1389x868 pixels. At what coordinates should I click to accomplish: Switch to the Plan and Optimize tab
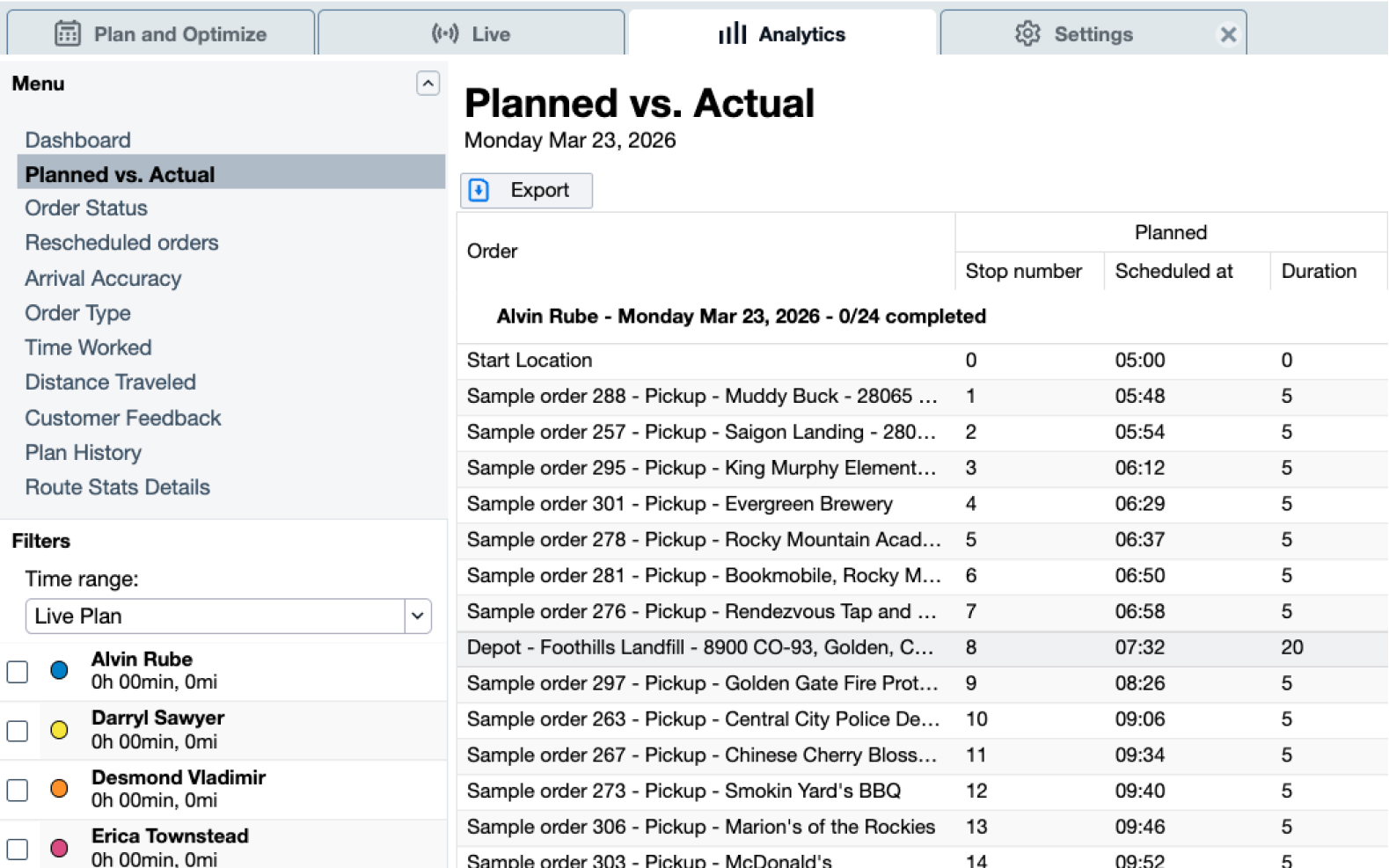coord(162,33)
